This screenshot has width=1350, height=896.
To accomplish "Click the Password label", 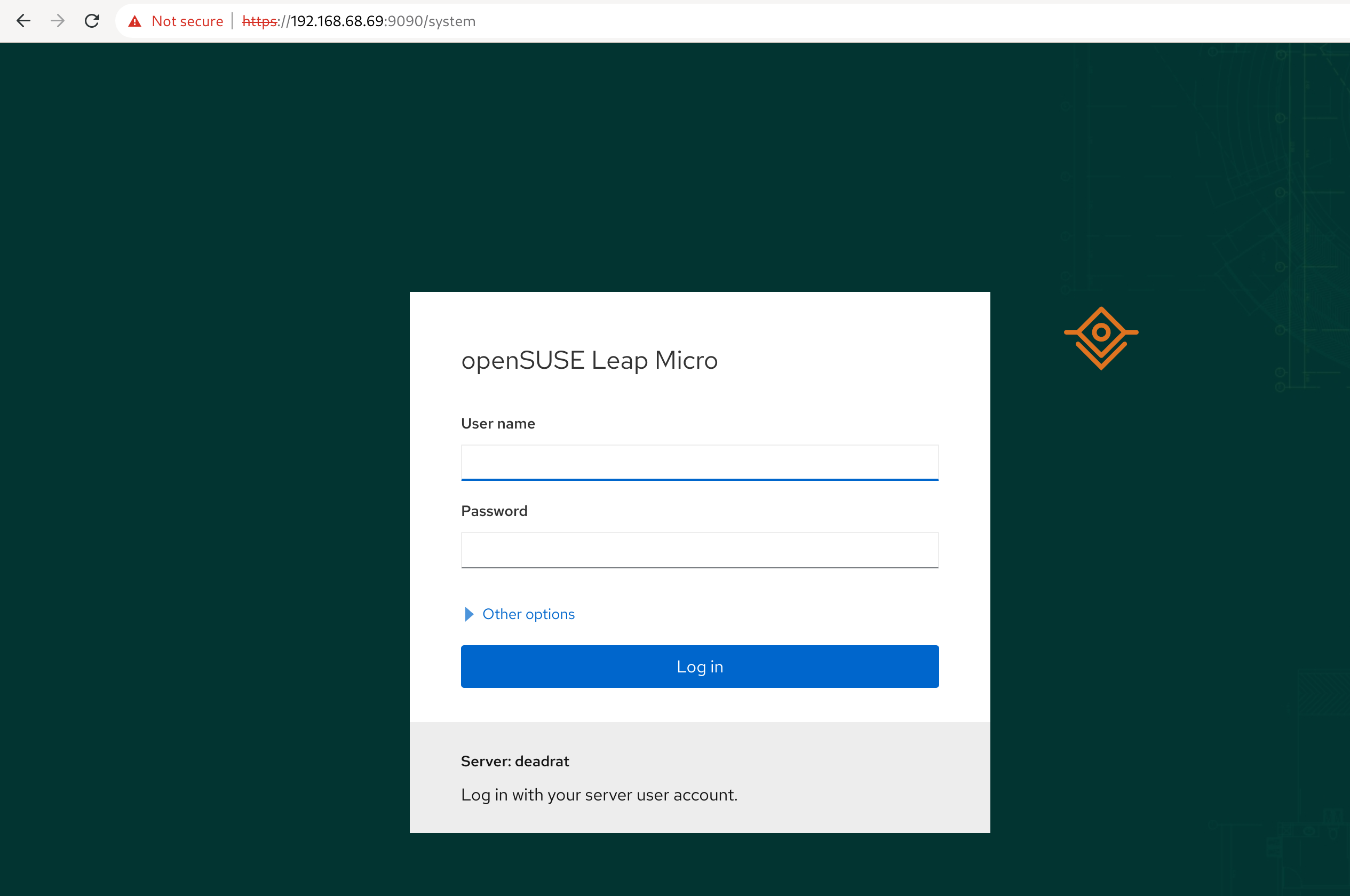I will pos(494,511).
